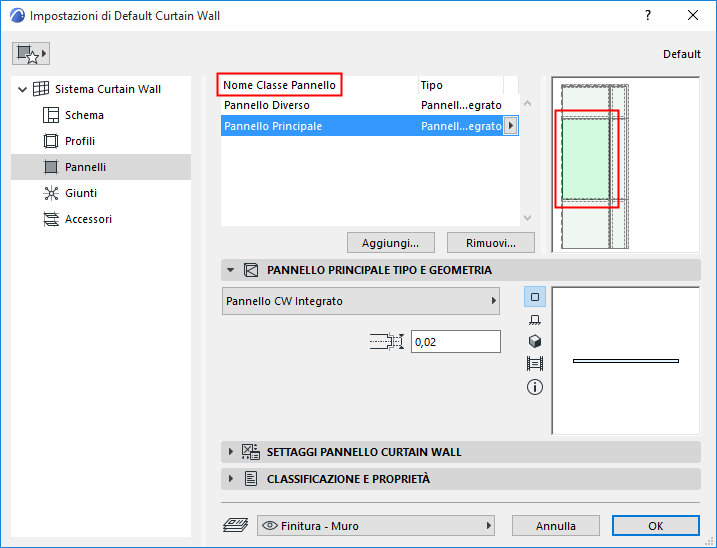Show the info preview icon
The width and height of the screenshot is (717, 548).
(x=535, y=387)
